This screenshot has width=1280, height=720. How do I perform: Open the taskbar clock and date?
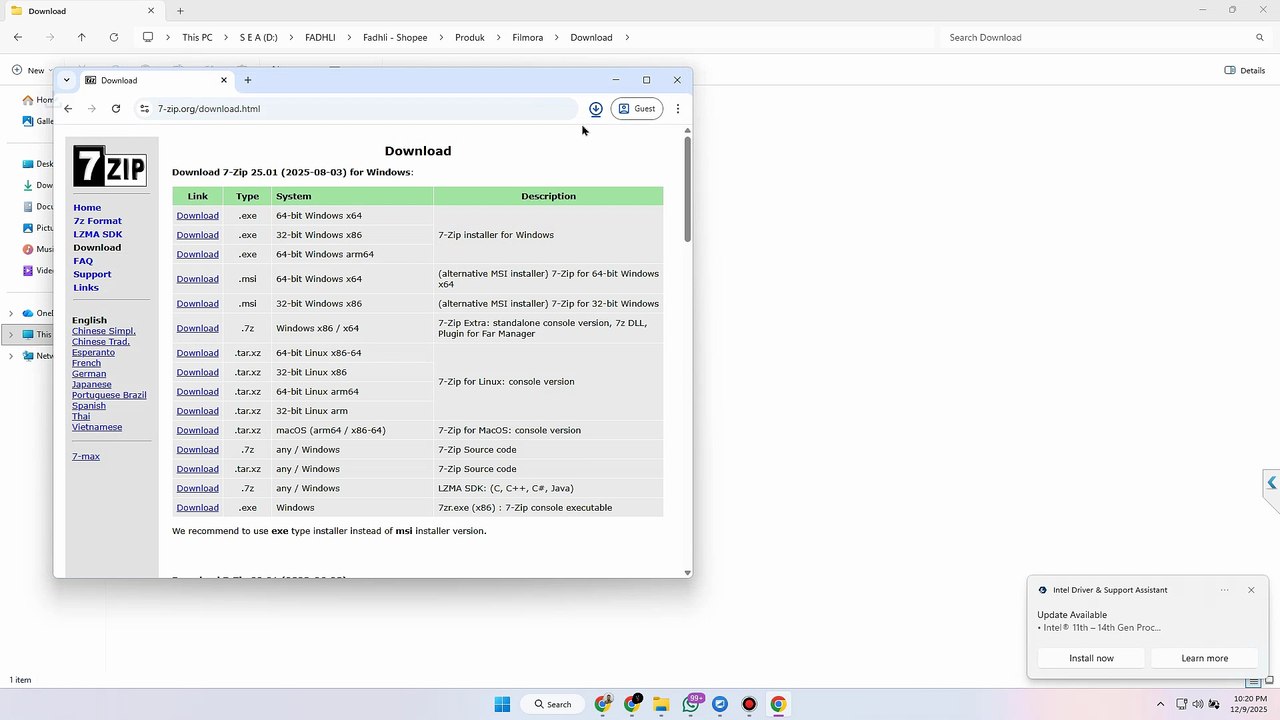tap(1250, 704)
